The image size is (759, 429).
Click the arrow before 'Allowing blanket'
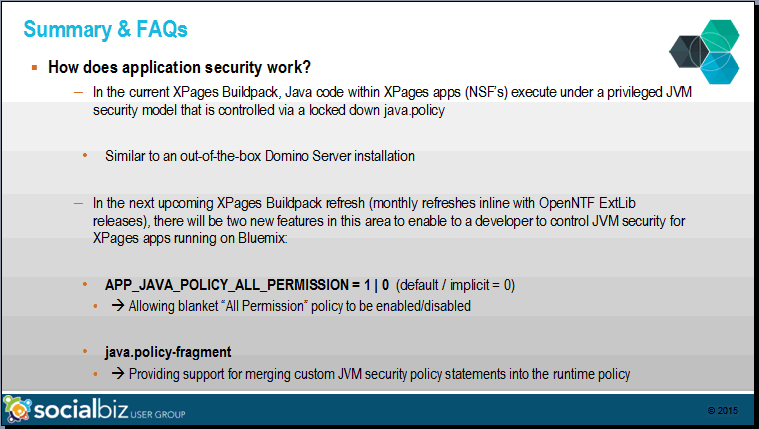118,306
